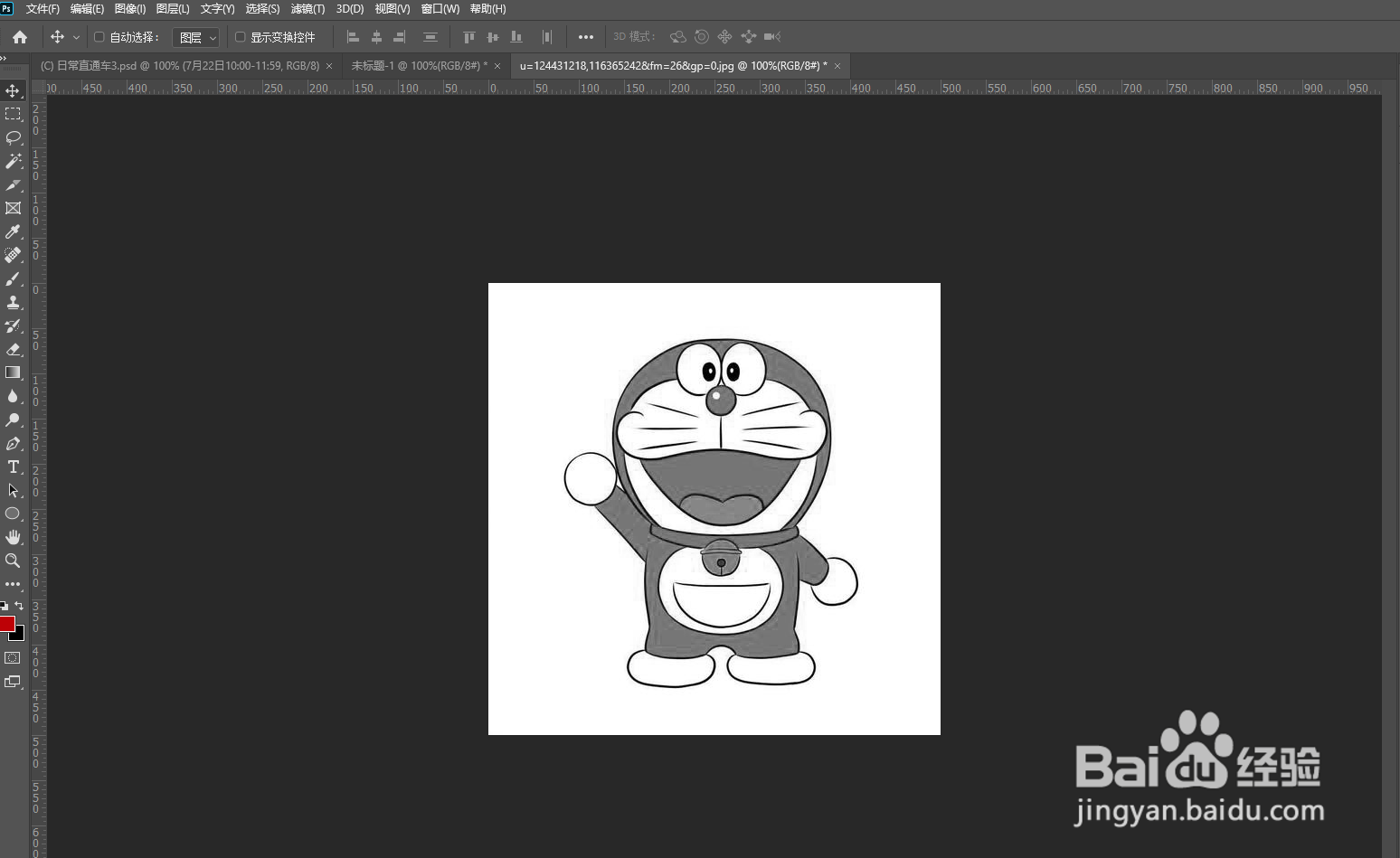Open the 选择(S) menu
Screen dimensions: 1400x858
(x=262, y=9)
